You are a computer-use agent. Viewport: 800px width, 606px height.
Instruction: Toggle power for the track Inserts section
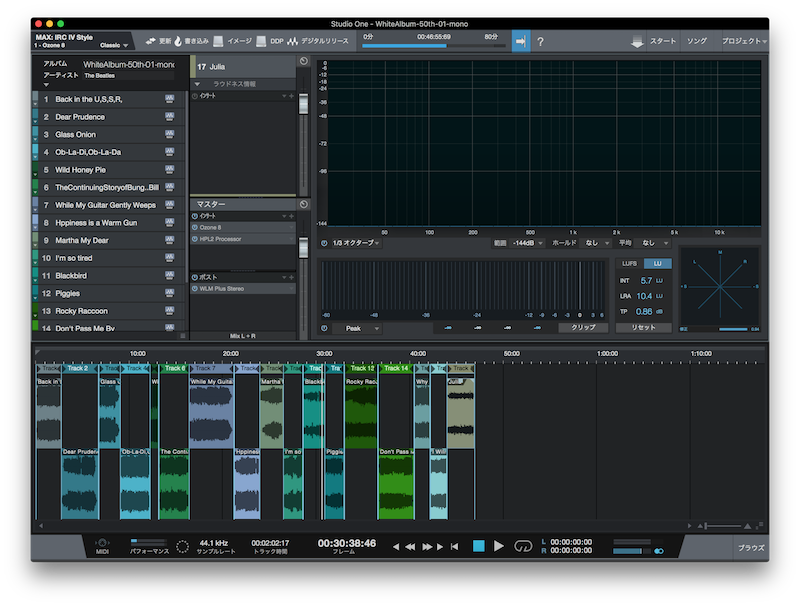tap(194, 96)
